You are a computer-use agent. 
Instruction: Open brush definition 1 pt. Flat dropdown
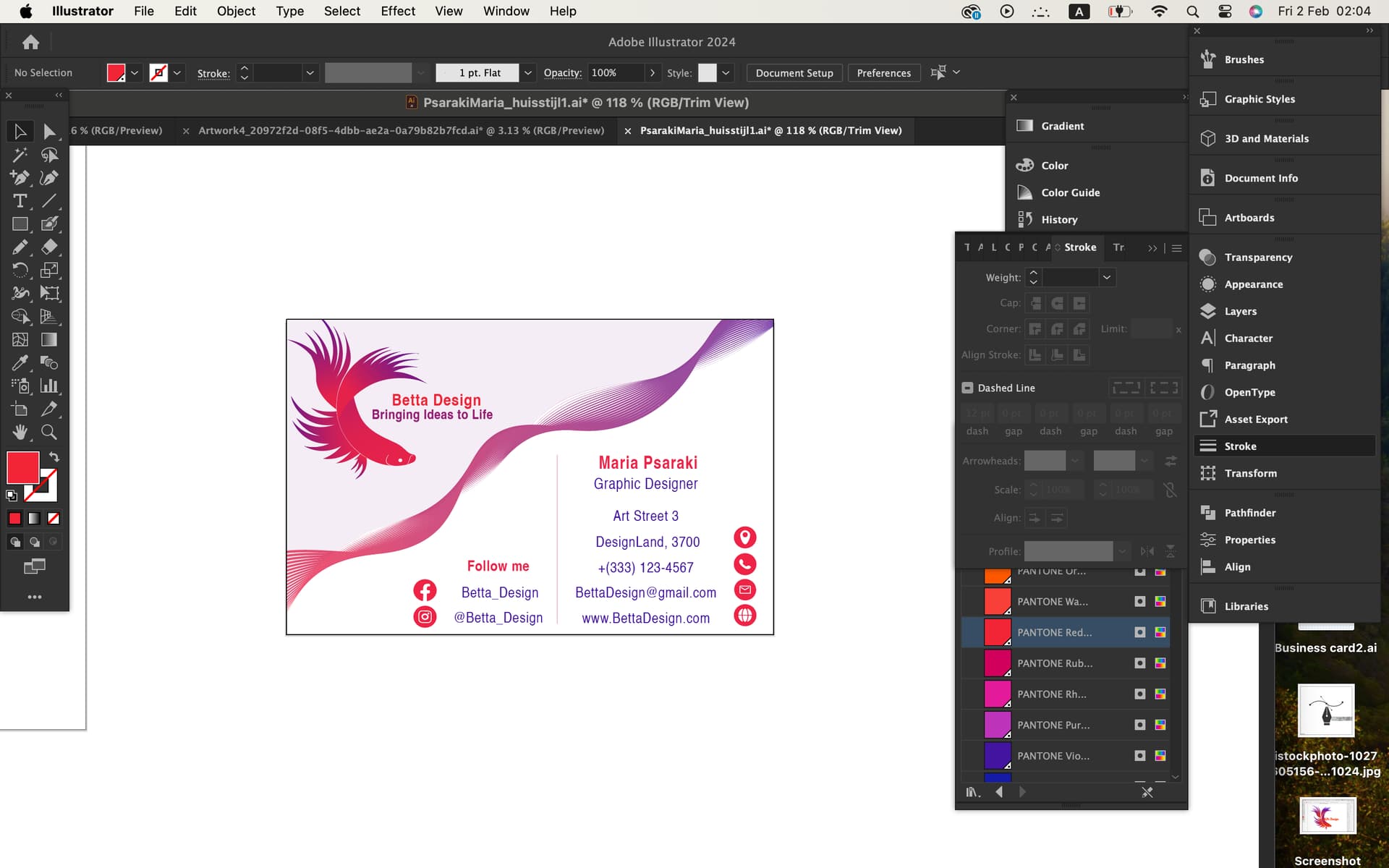coord(528,73)
